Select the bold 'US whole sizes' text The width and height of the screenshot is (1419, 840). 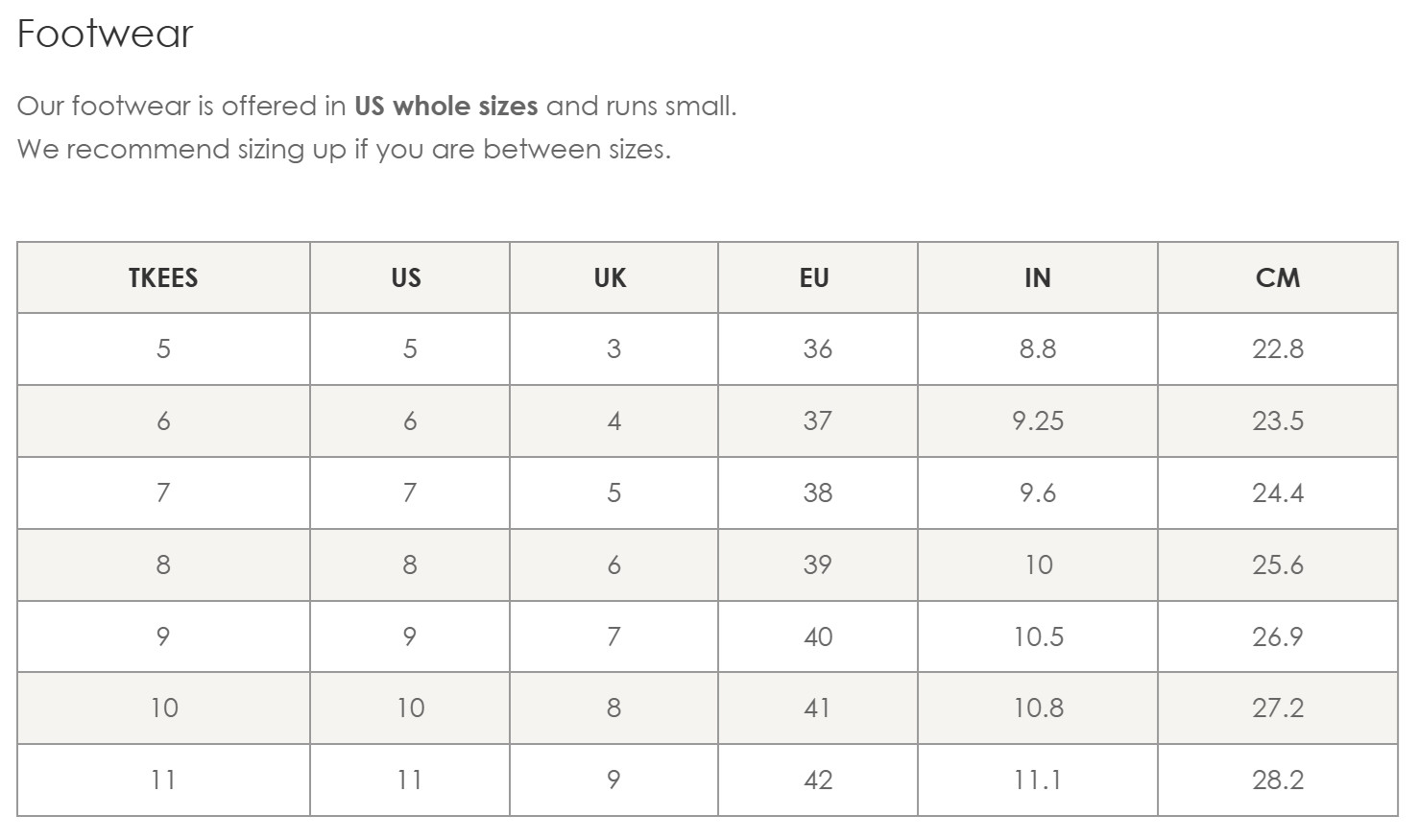coord(445,106)
